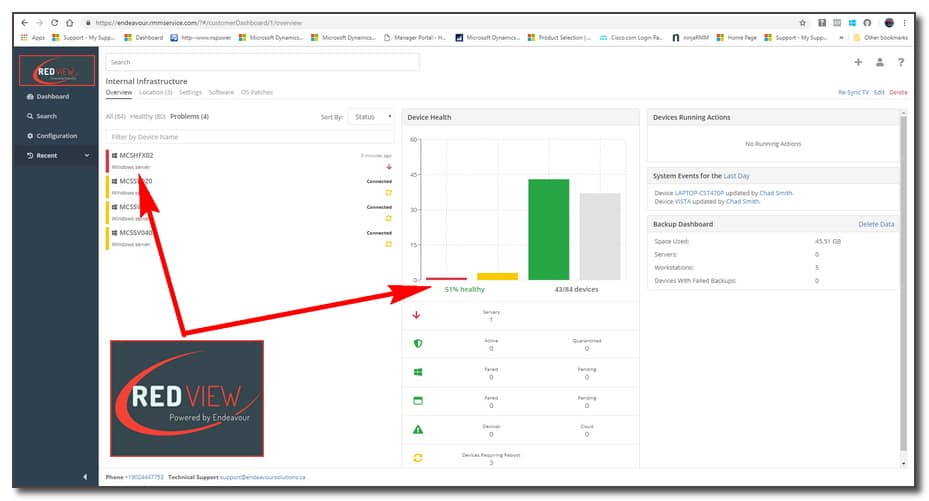Open the user account icon
The width and height of the screenshot is (929, 501).
point(879,62)
